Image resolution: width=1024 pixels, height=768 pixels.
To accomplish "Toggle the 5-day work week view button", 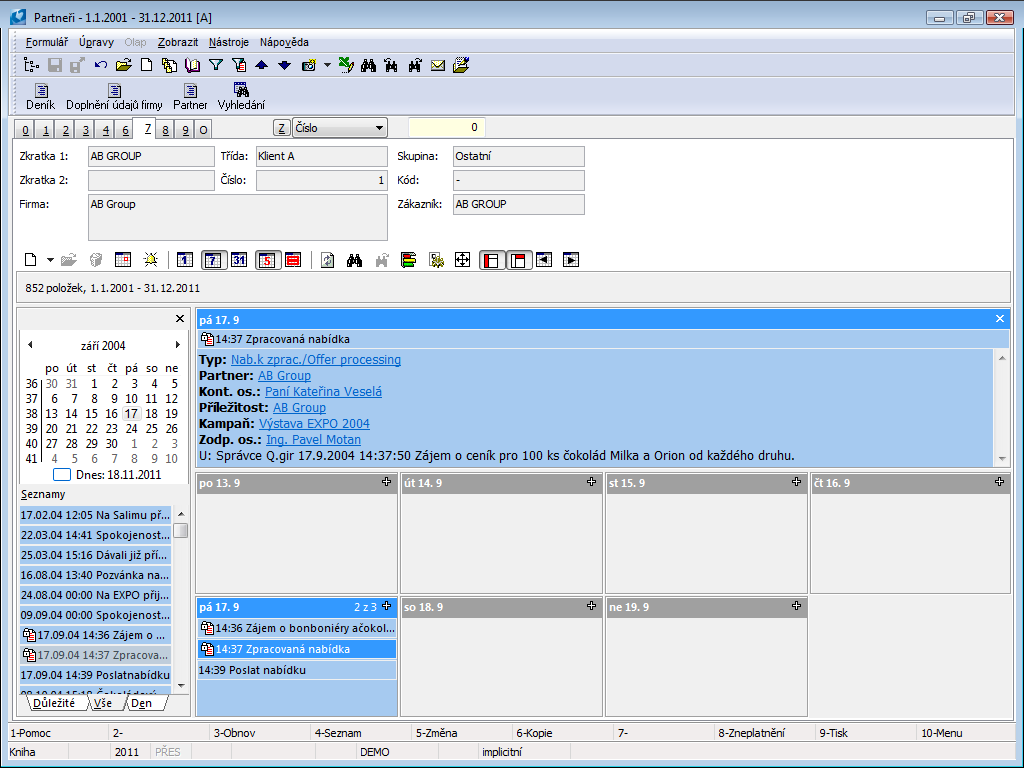I will [266, 260].
